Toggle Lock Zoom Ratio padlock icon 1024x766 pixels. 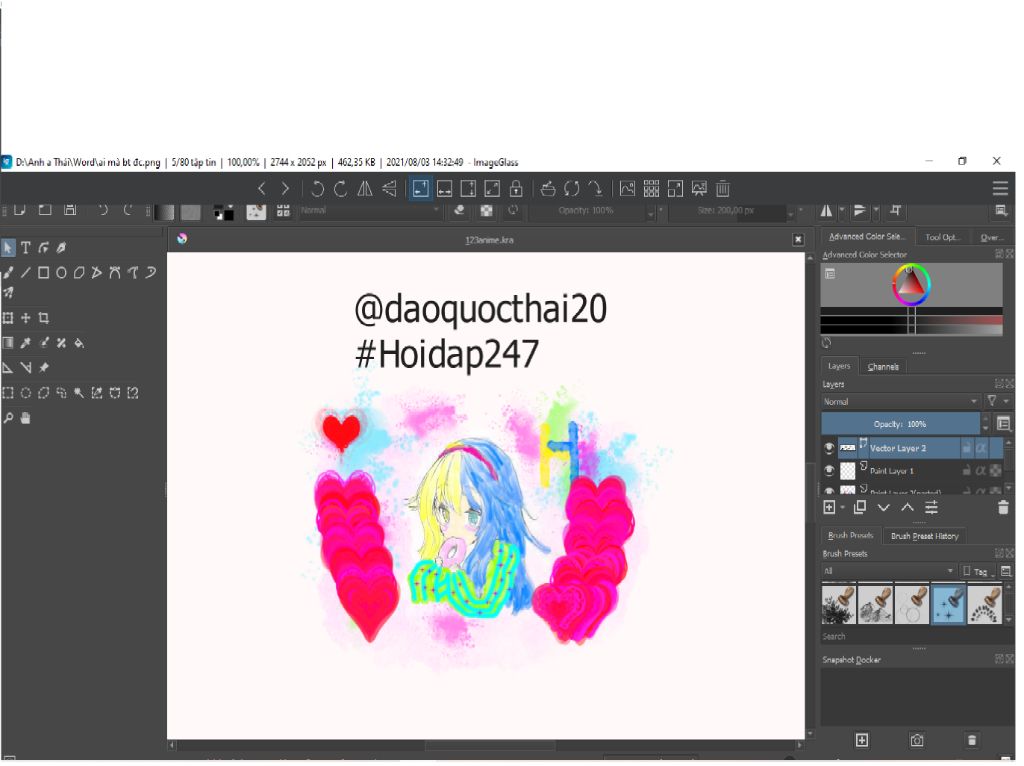[517, 189]
